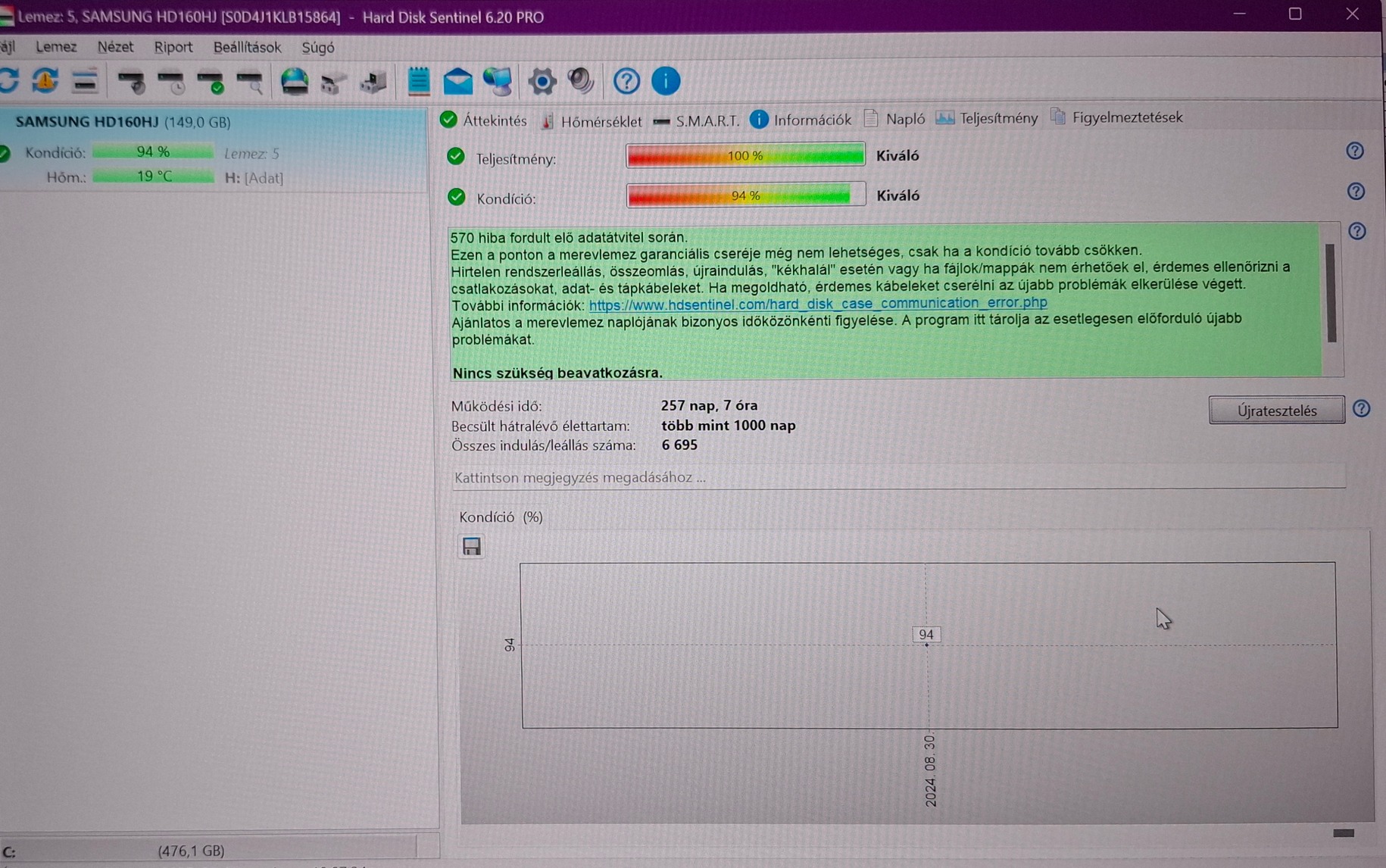Switch to the Áttekintés tab
The image size is (1386, 868).
coord(483,120)
